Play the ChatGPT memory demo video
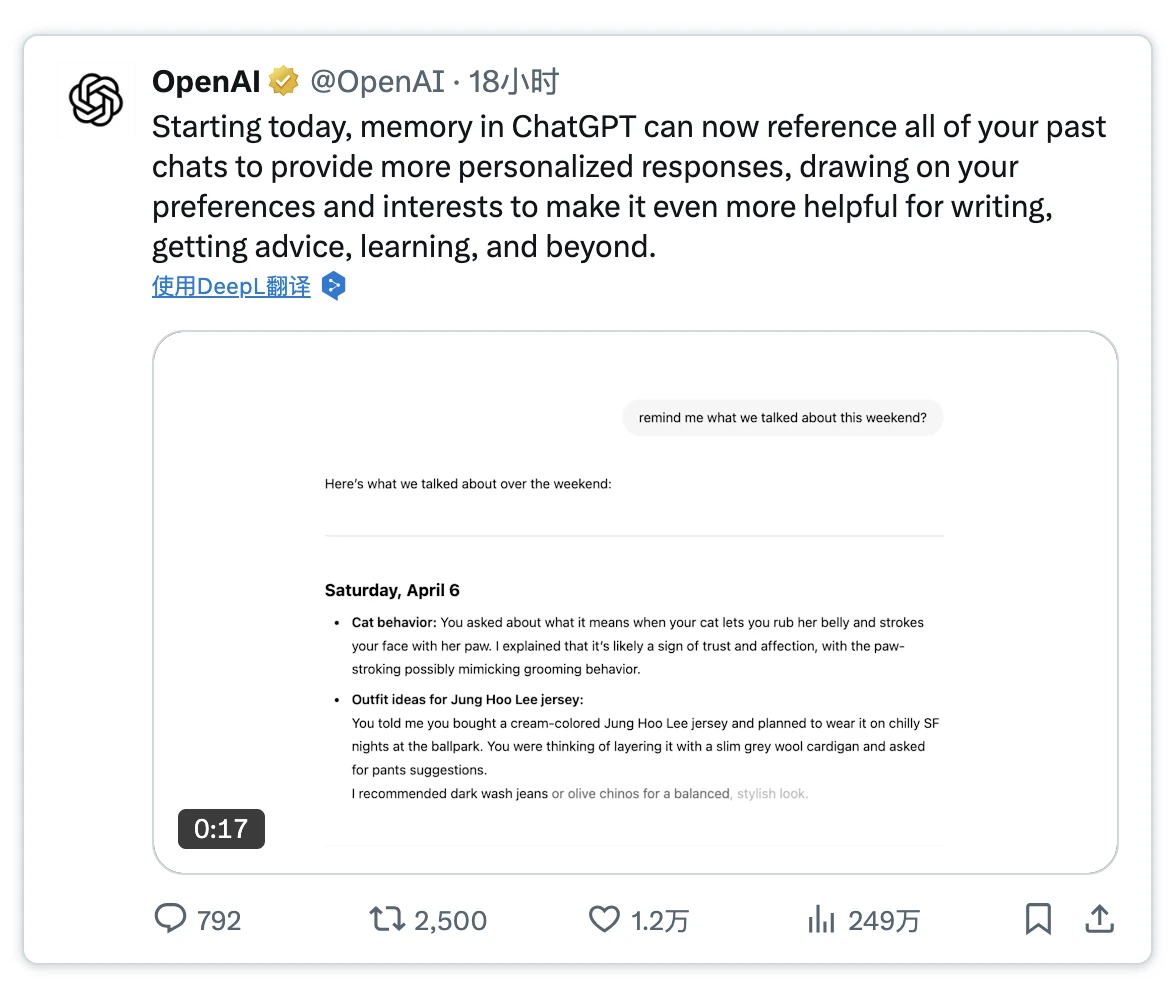1174x988 pixels. [635, 602]
